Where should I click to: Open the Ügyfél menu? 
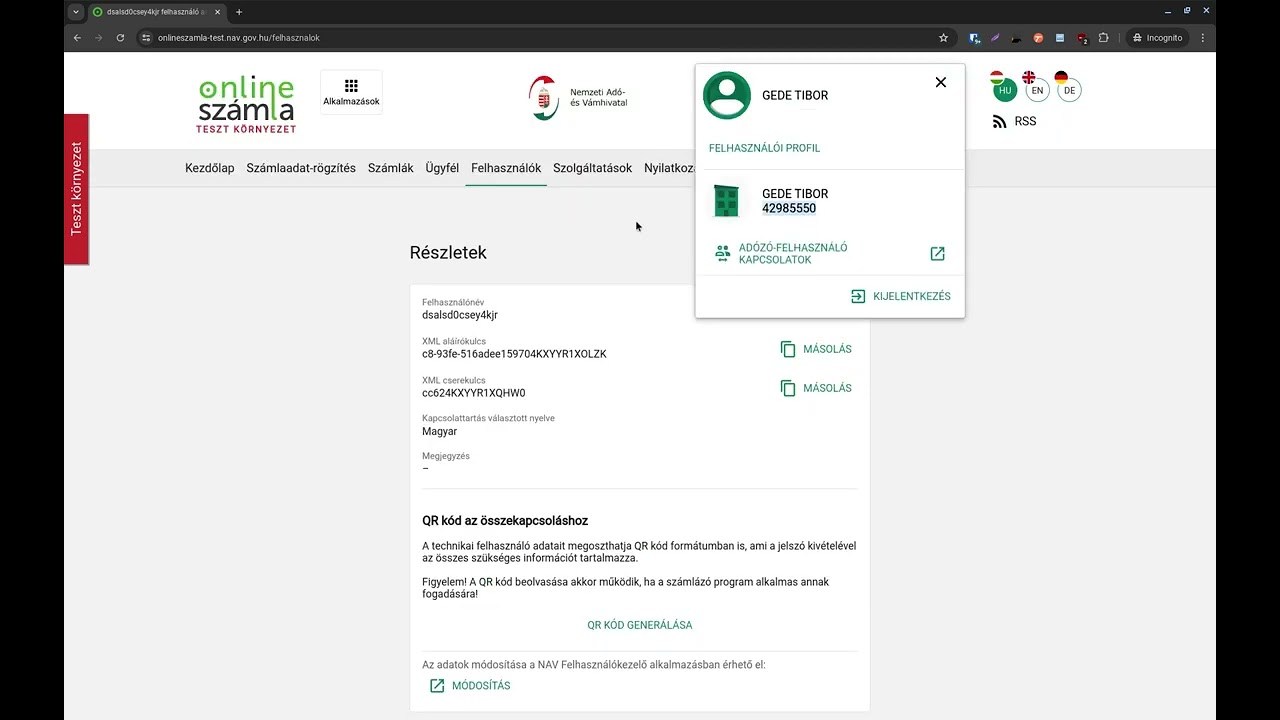pyautogui.click(x=442, y=168)
